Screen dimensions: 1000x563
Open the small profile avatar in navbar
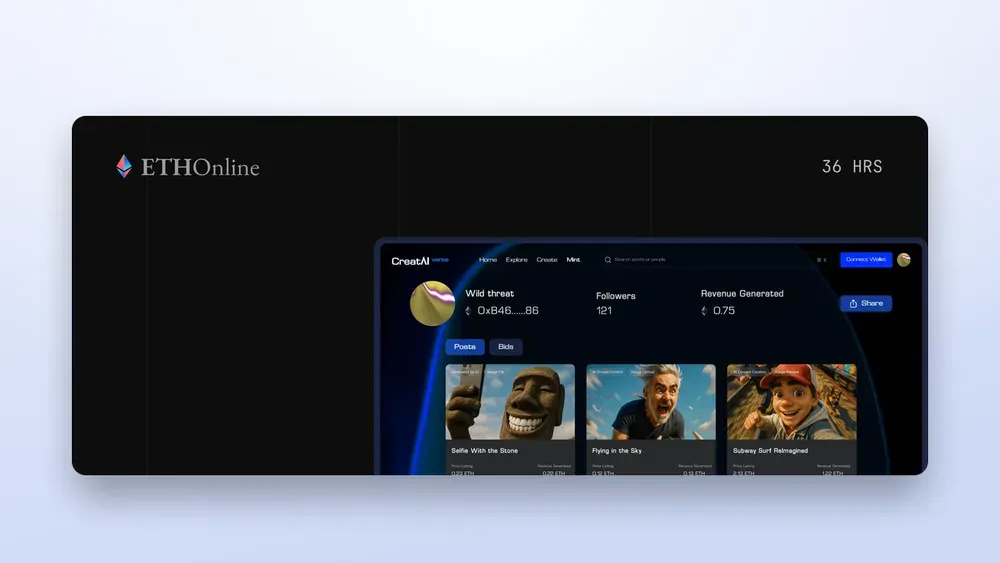[904, 260]
